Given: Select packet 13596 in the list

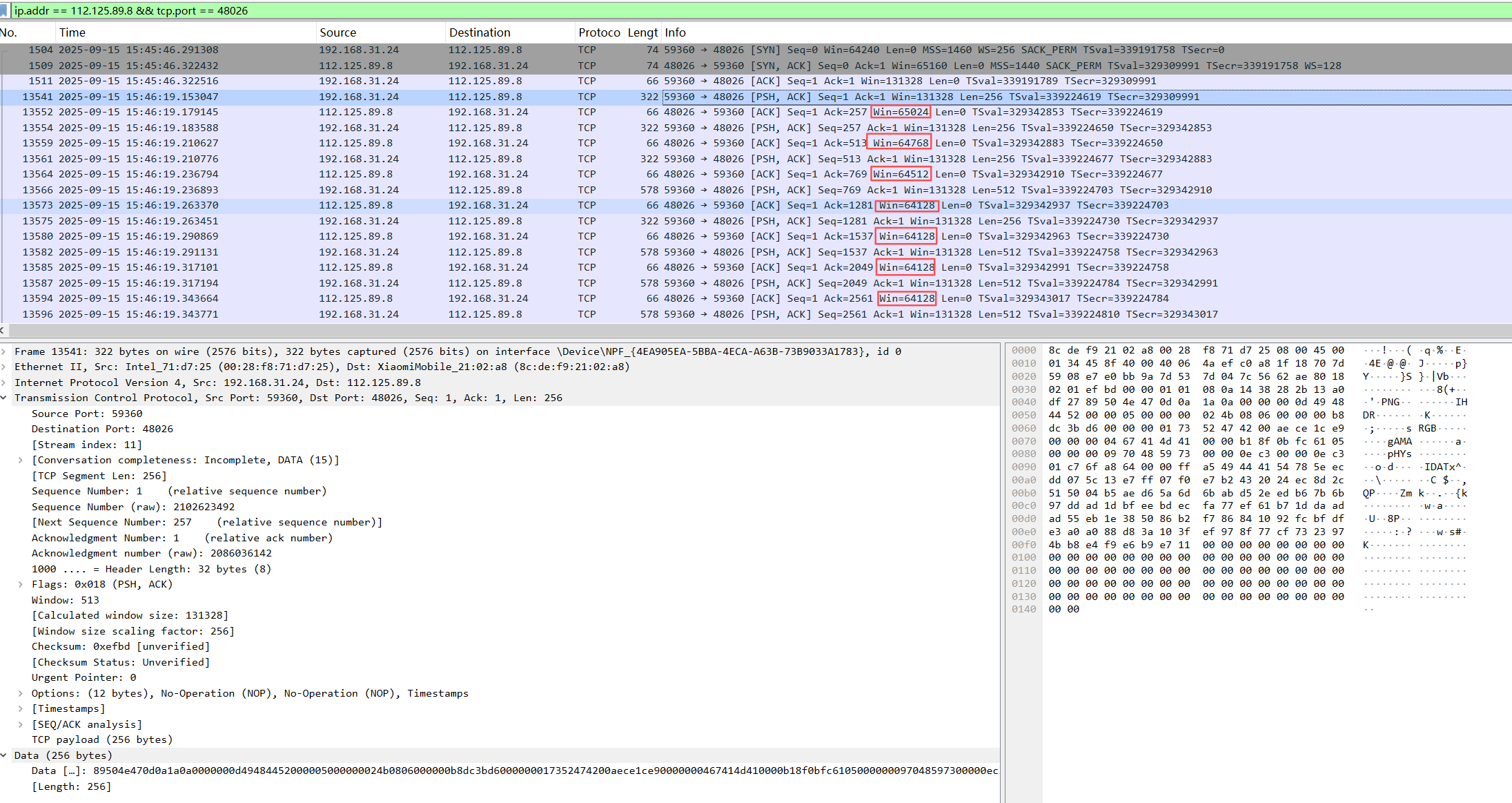Looking at the screenshot, I should point(756,314).
